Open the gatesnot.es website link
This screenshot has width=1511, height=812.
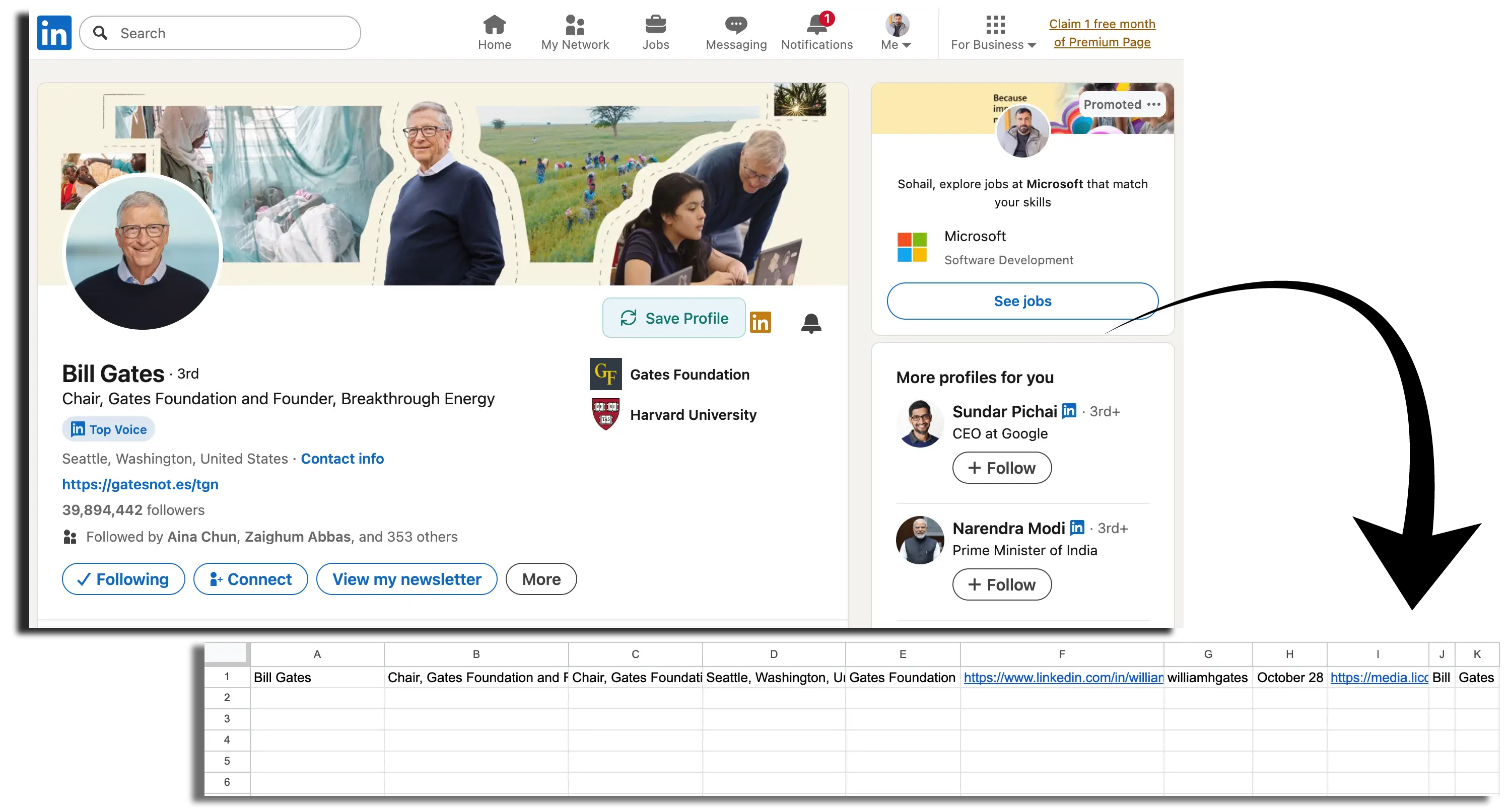(x=140, y=484)
